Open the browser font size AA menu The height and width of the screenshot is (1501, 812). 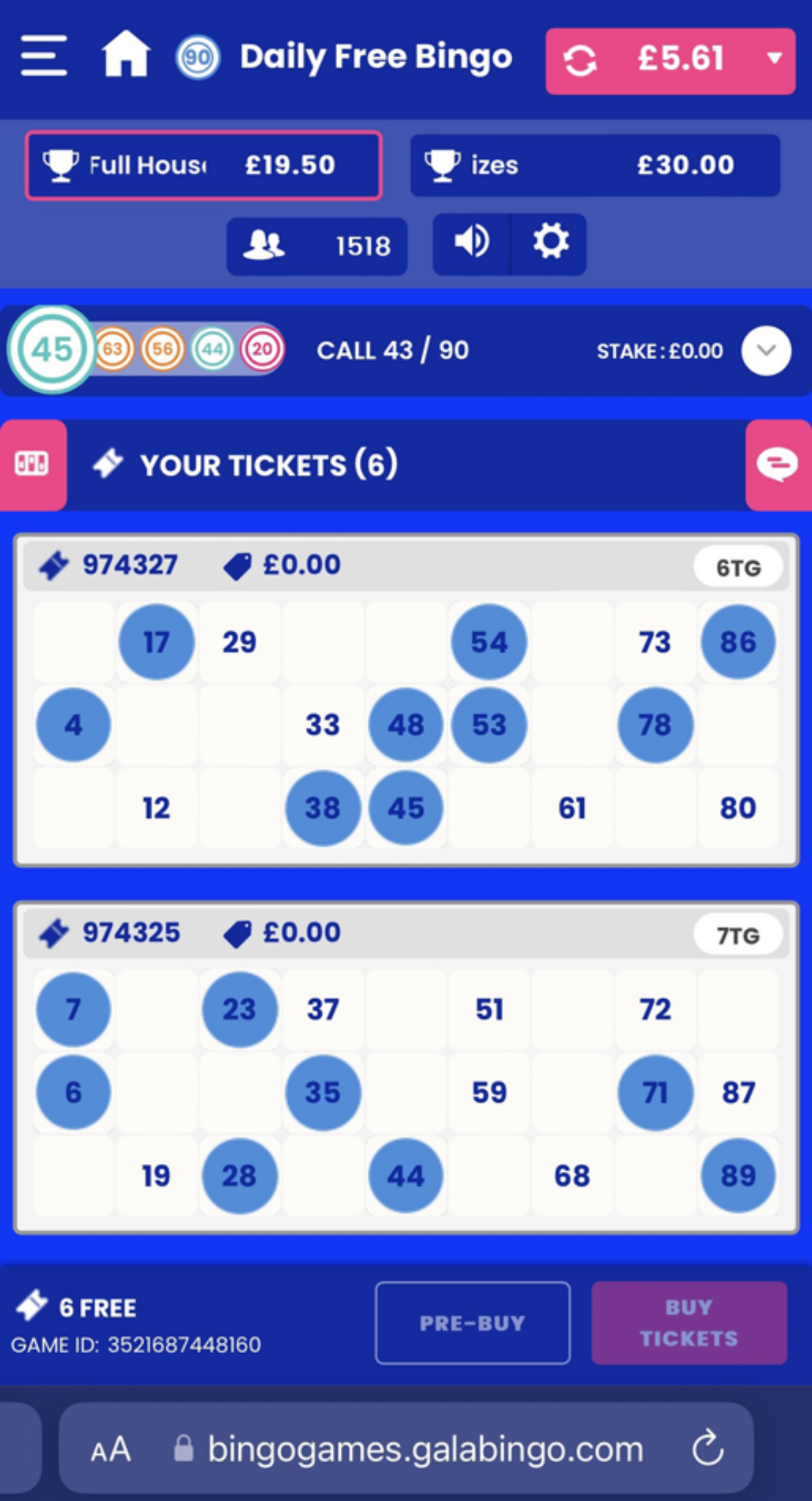(110, 1447)
